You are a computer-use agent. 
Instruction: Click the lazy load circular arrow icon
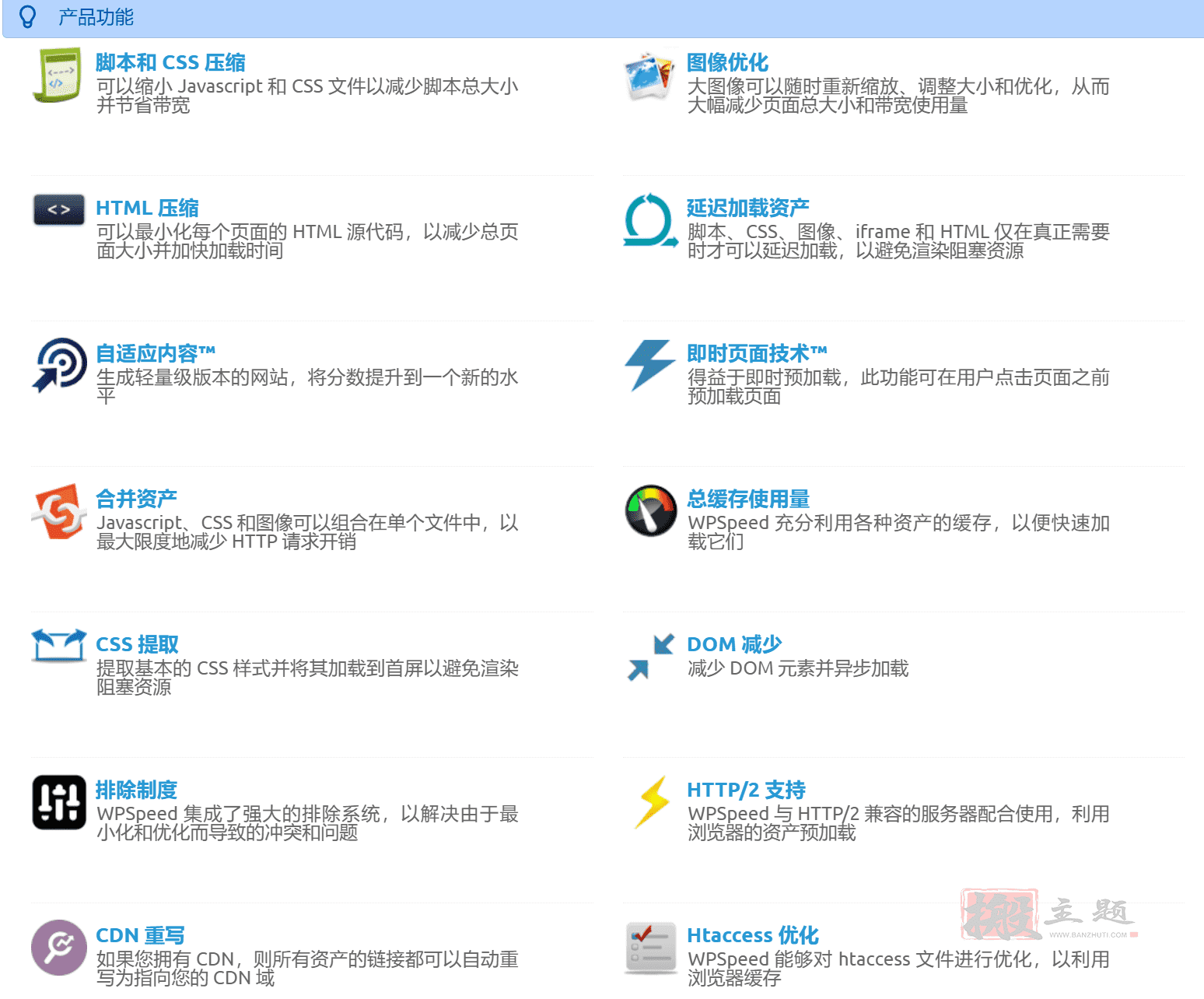[650, 220]
